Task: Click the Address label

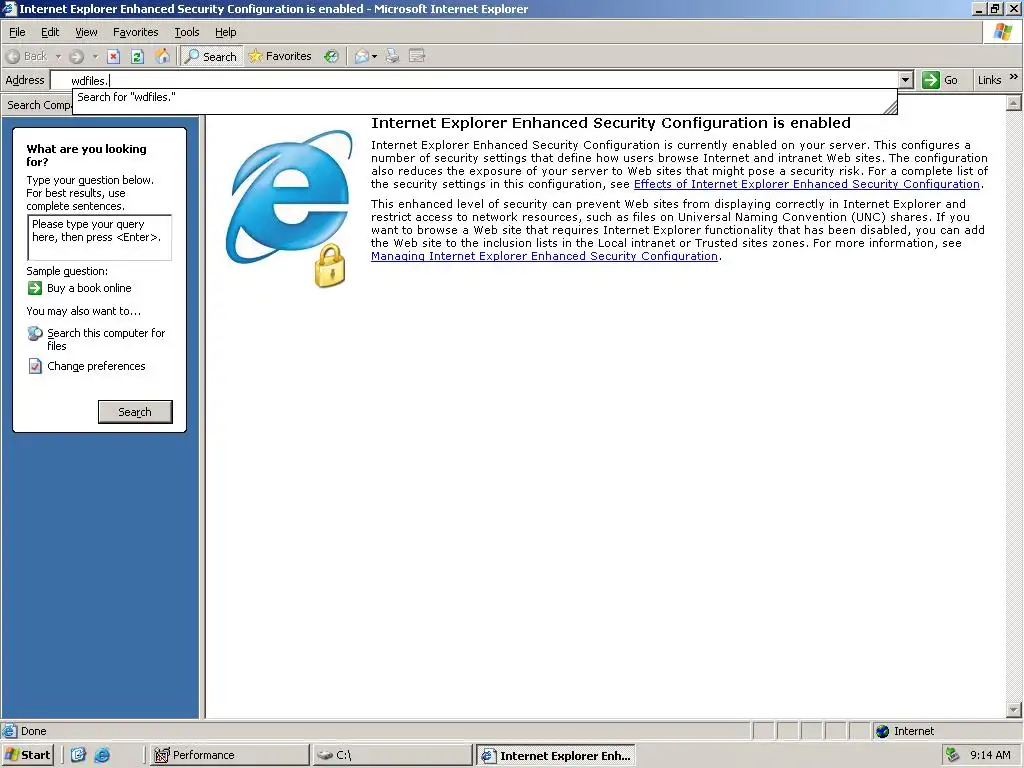Action: (25, 80)
